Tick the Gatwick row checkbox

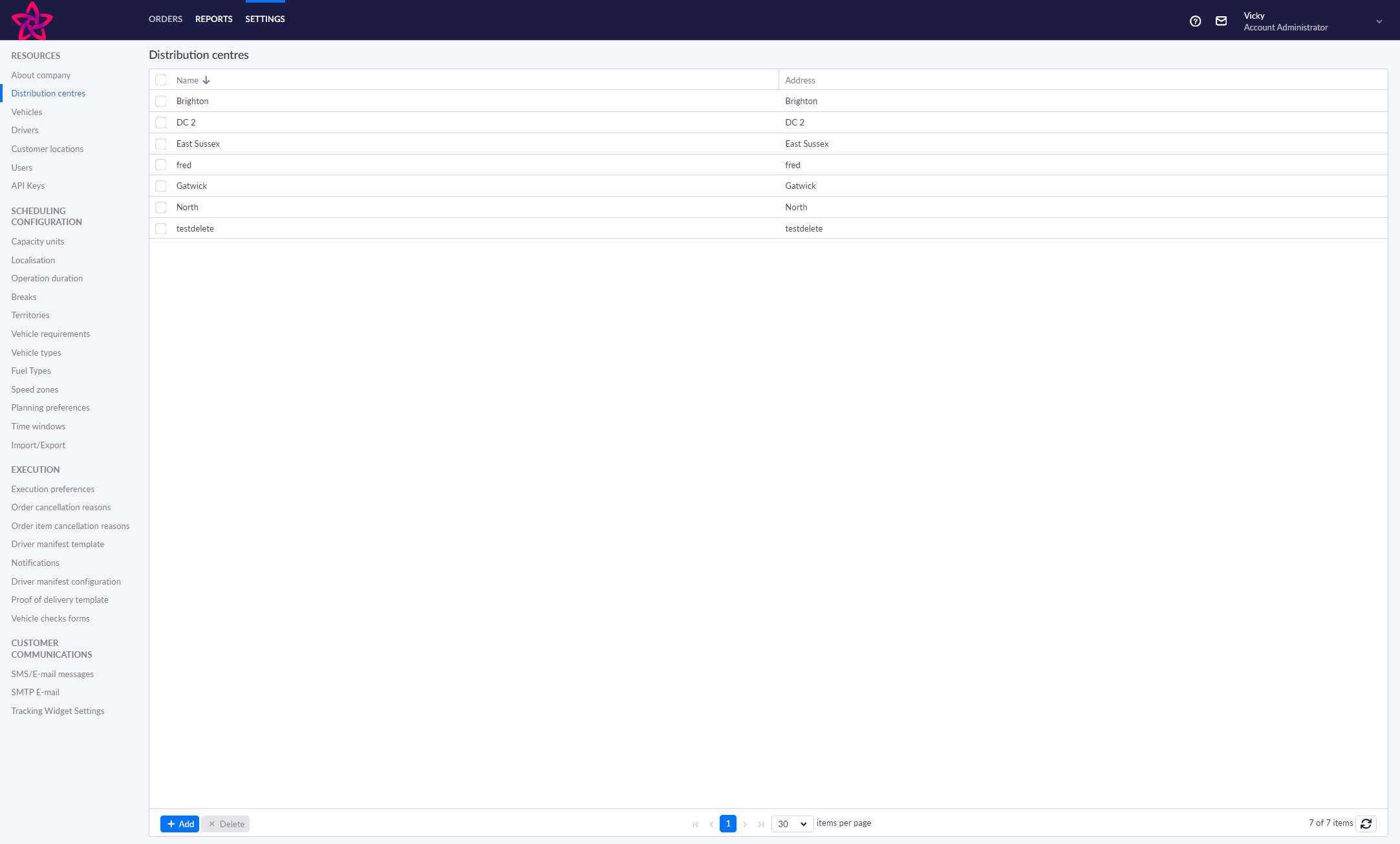(x=161, y=186)
